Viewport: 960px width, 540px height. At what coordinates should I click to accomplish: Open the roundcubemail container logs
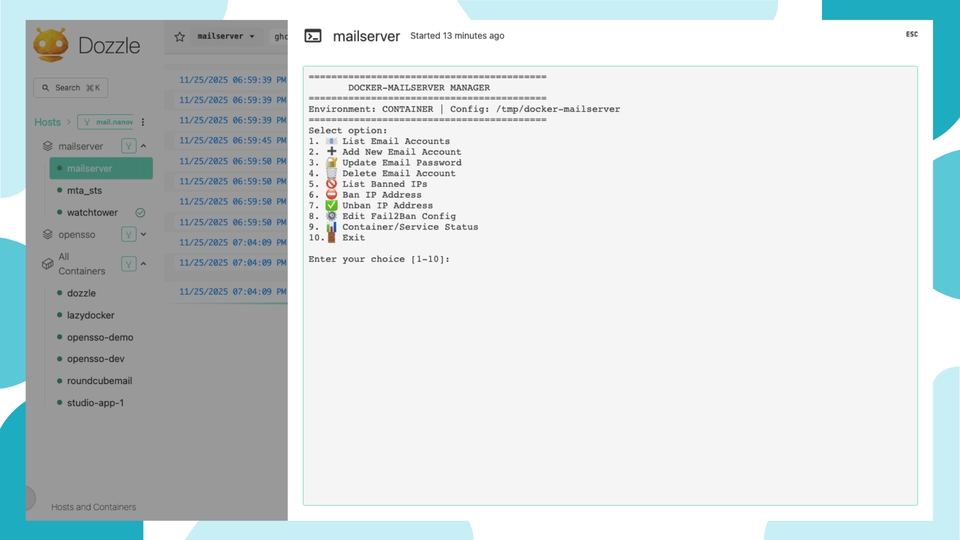pyautogui.click(x=99, y=381)
